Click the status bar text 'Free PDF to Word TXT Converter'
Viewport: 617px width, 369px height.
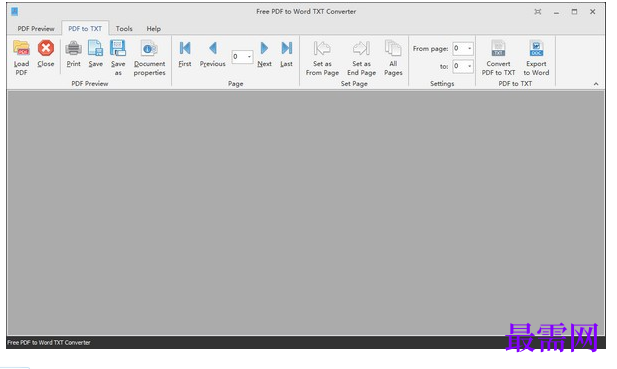(x=49, y=343)
